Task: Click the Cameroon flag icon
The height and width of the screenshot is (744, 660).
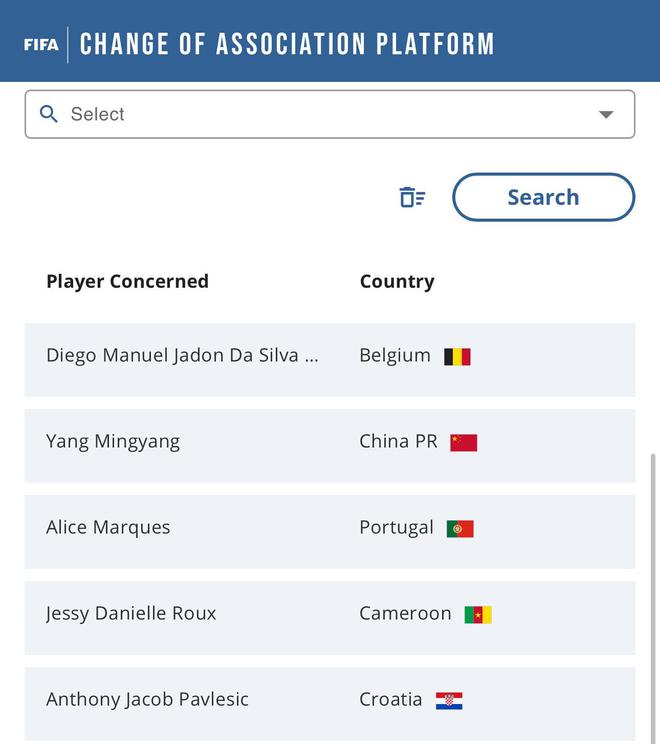Action: (x=478, y=614)
